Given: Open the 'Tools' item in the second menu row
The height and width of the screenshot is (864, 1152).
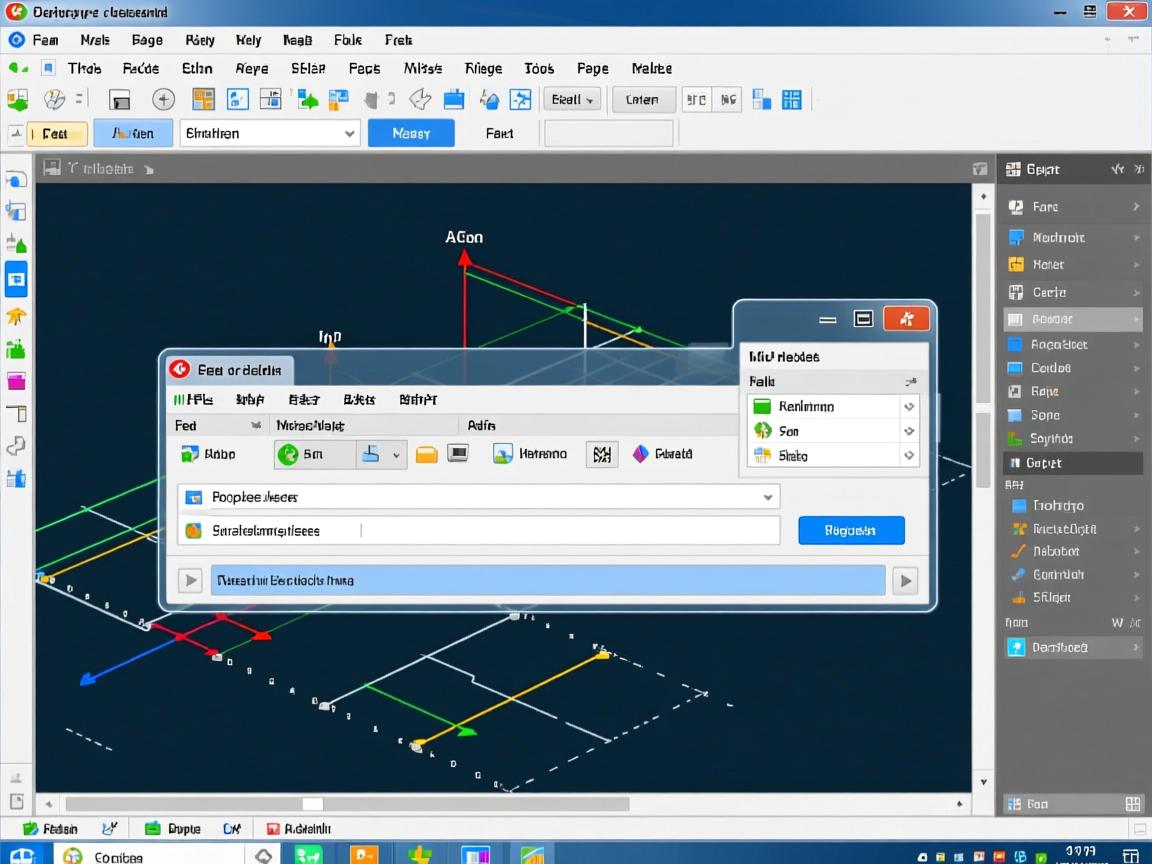Looking at the screenshot, I should (x=539, y=68).
